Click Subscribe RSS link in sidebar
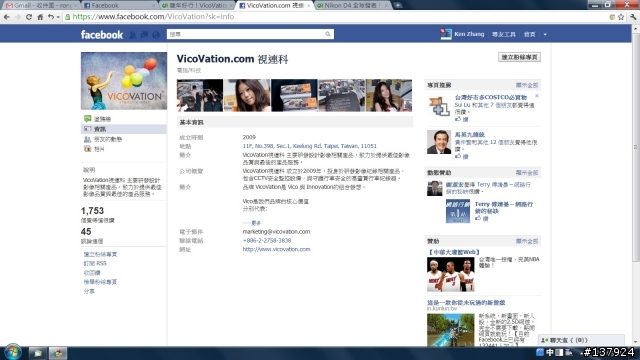 95,263
